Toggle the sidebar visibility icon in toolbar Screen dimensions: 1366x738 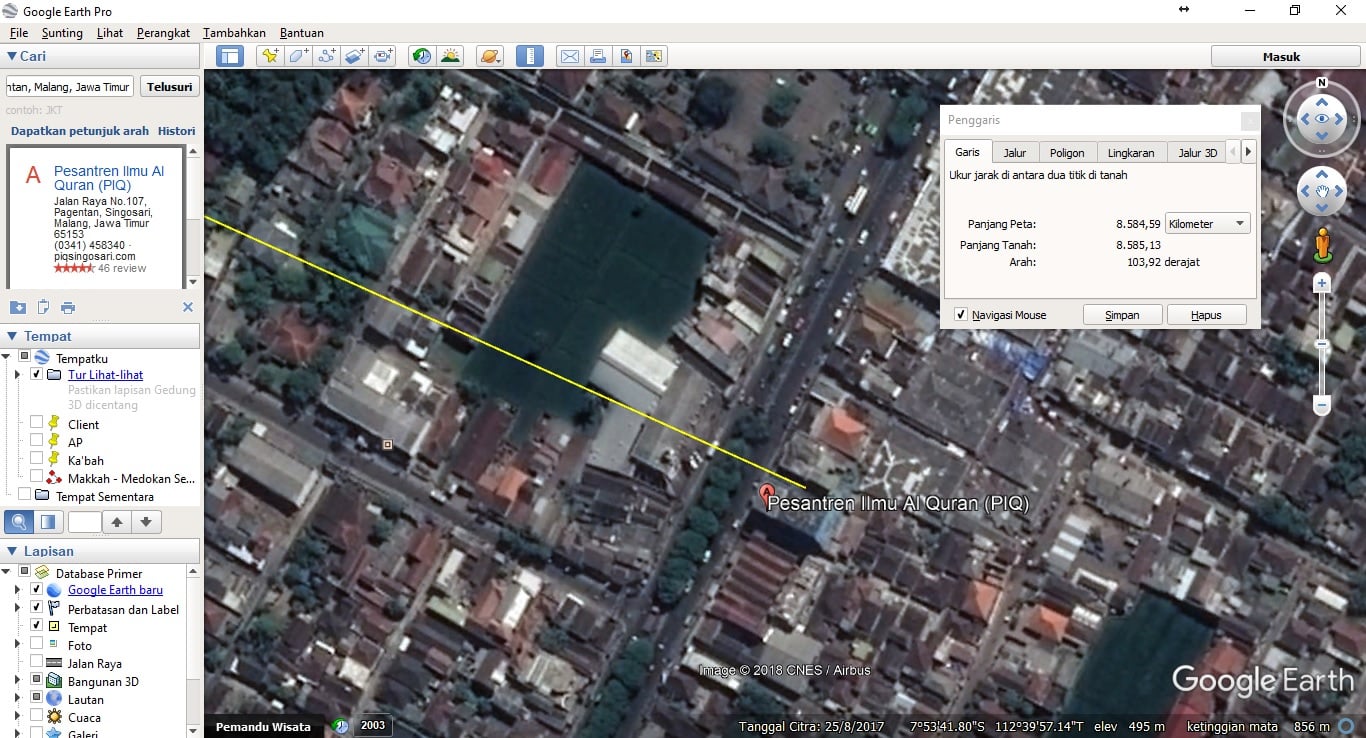pyautogui.click(x=230, y=56)
